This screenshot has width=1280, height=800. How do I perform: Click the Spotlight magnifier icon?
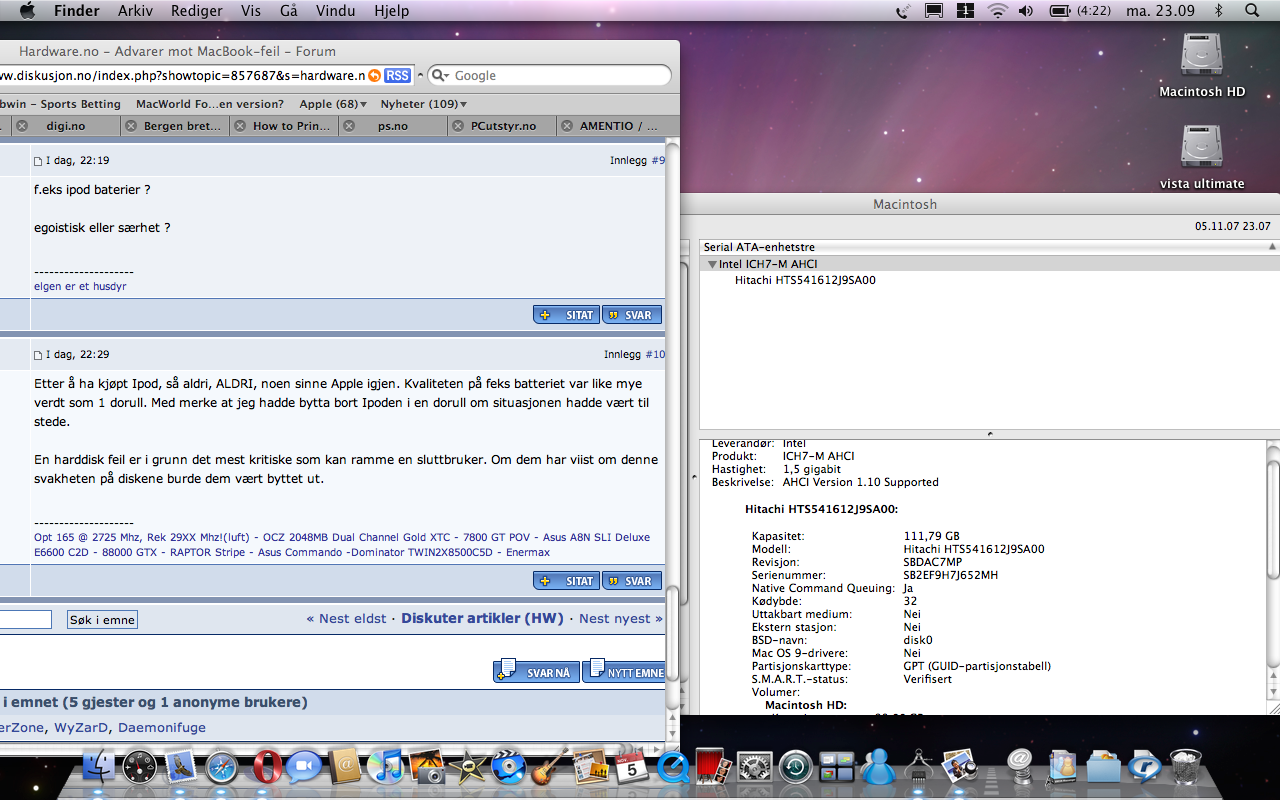tap(1252, 11)
